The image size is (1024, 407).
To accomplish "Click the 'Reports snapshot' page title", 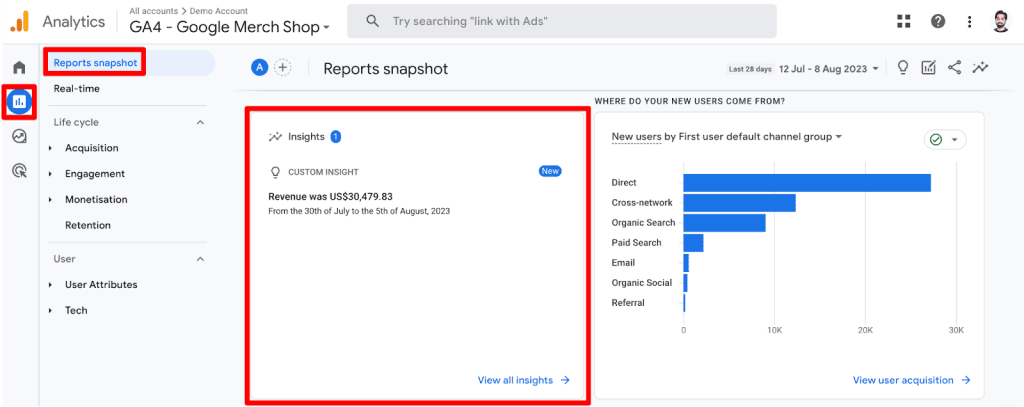I will 386,69.
